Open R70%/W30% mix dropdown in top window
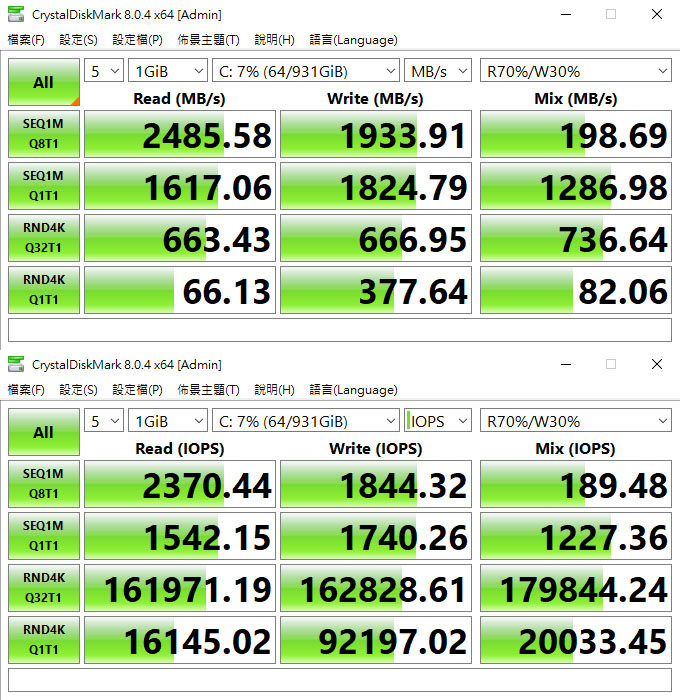Viewport: 680px width, 700px height. (576, 71)
